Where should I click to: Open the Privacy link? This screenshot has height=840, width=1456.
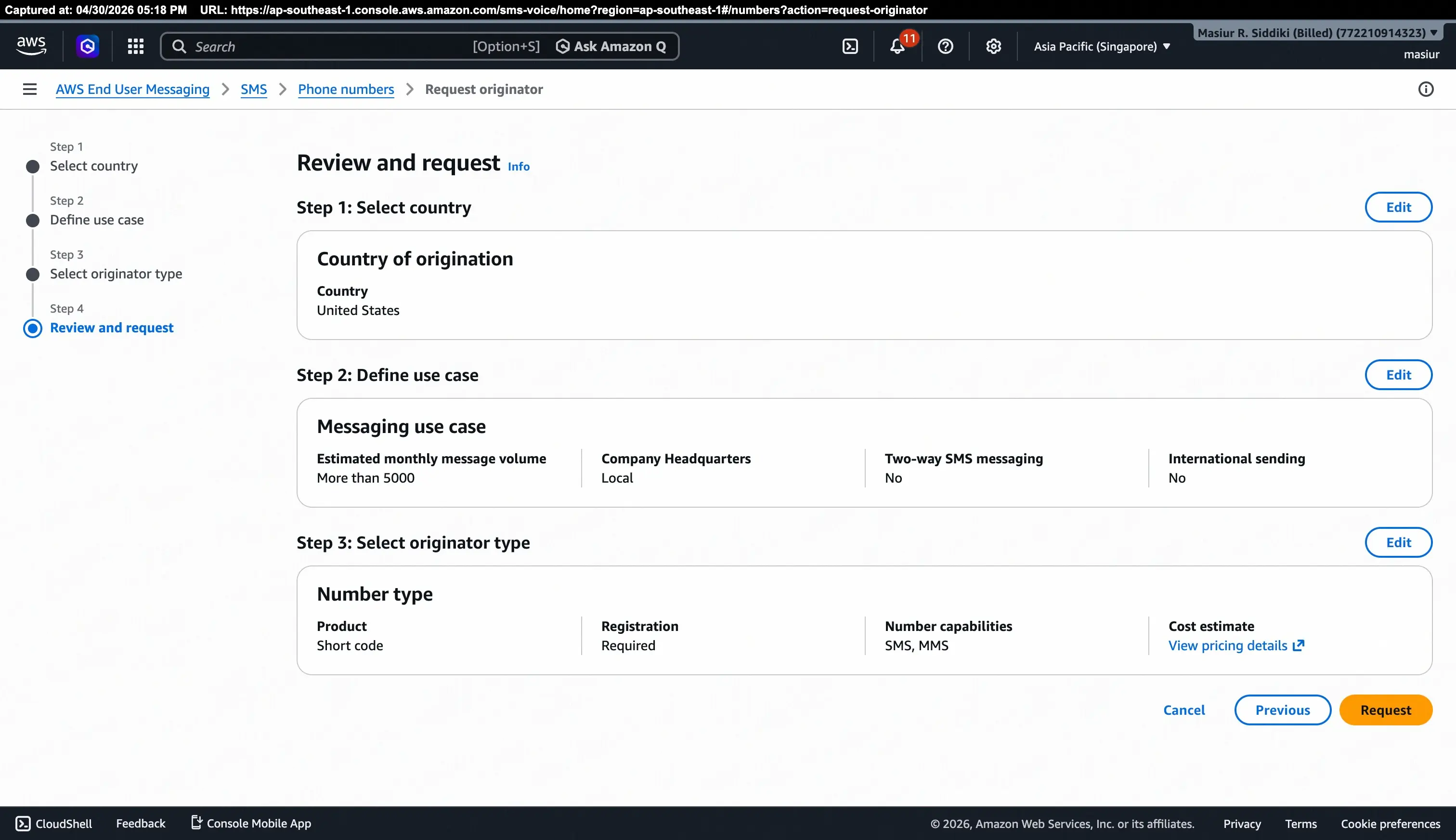click(1242, 824)
